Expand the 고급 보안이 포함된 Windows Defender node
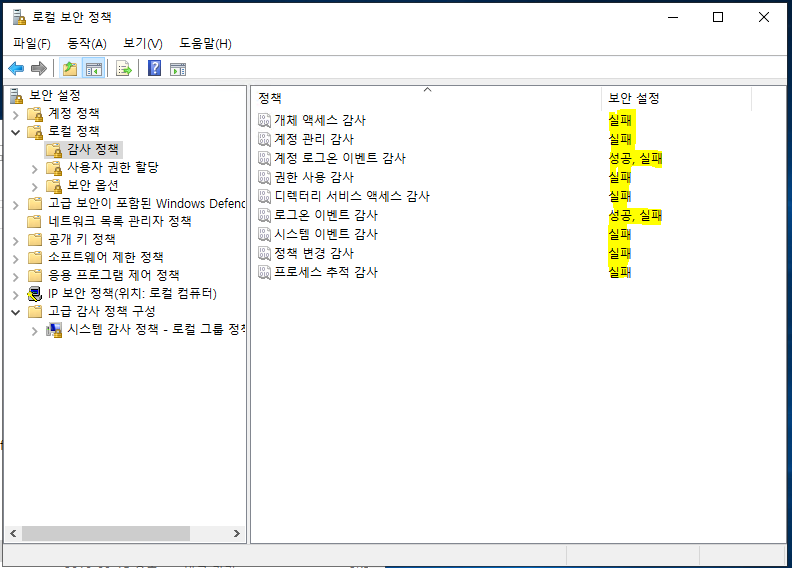 16,205
